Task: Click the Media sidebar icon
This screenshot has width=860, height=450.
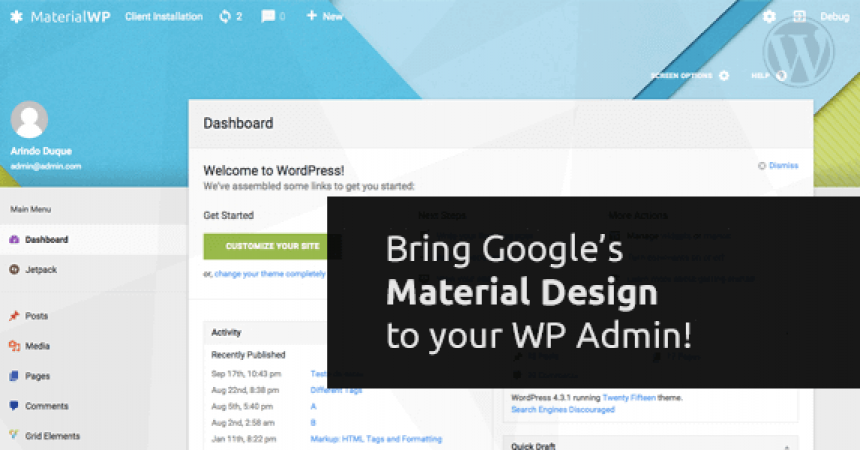Action: [14, 346]
